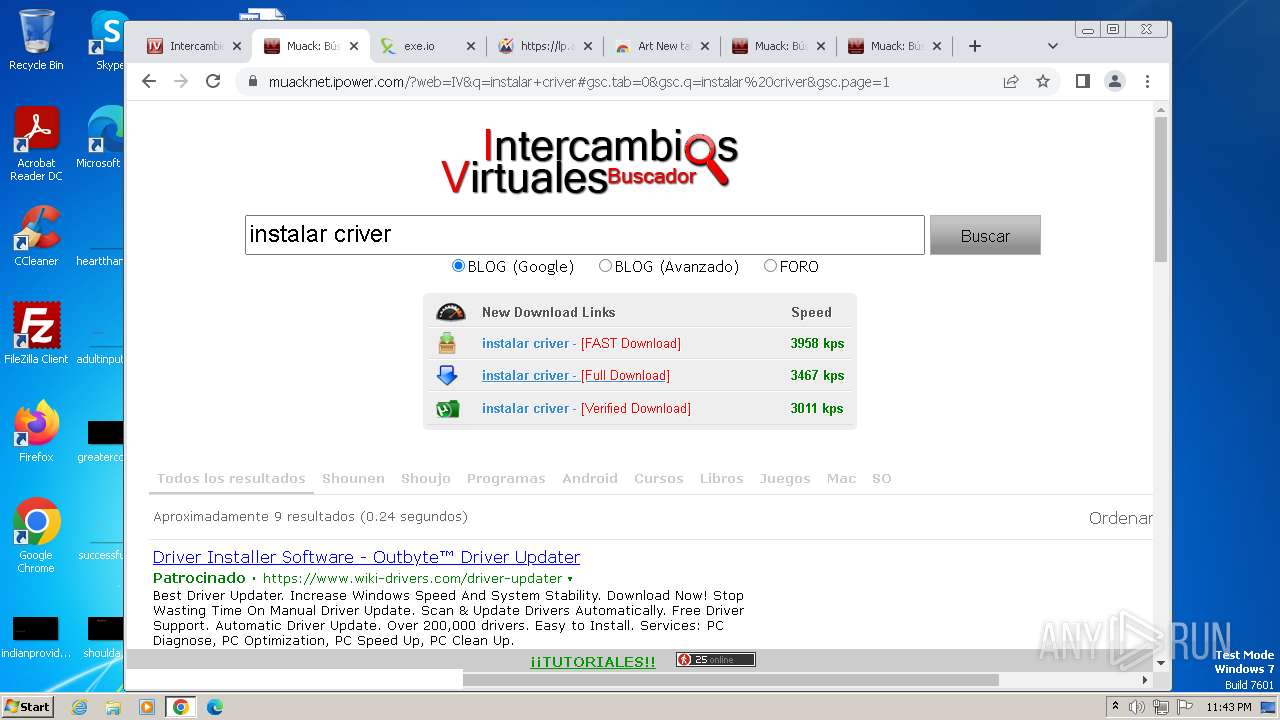The height and width of the screenshot is (720, 1280).
Task: Click the green Verified Download torrent icon
Action: pyautogui.click(x=447, y=408)
